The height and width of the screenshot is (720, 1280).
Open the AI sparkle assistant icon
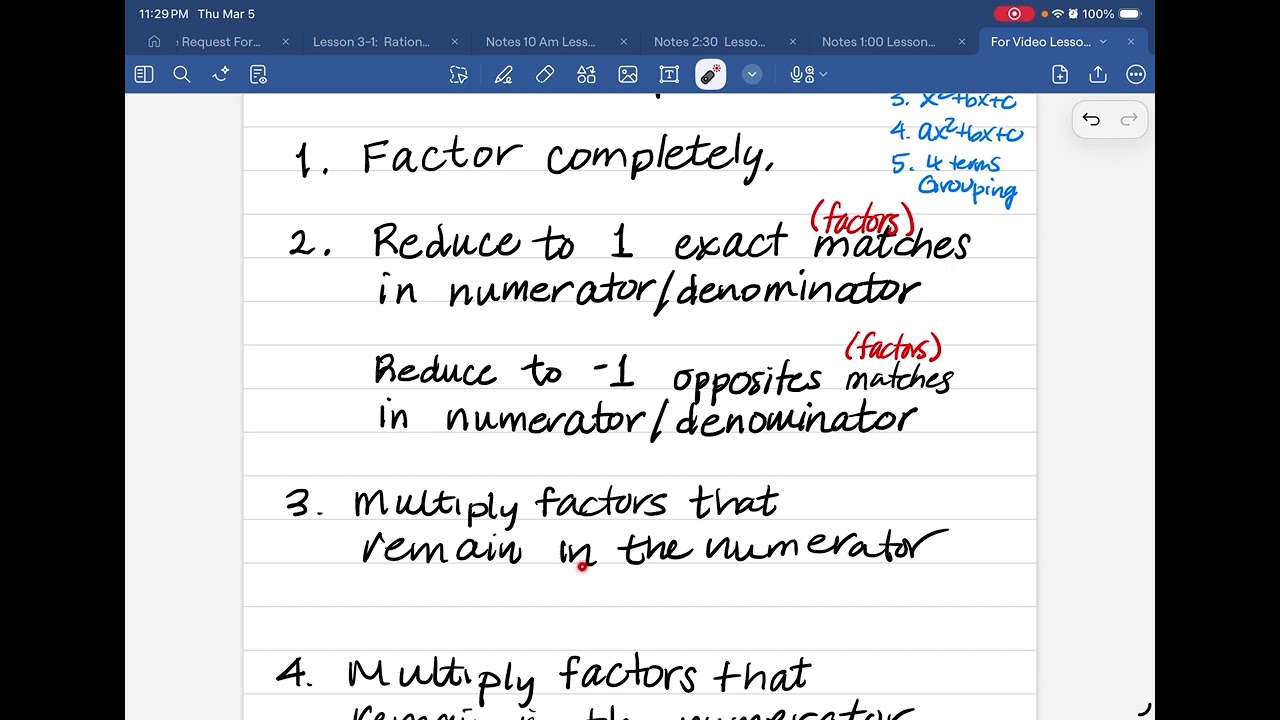pyautogui.click(x=221, y=74)
